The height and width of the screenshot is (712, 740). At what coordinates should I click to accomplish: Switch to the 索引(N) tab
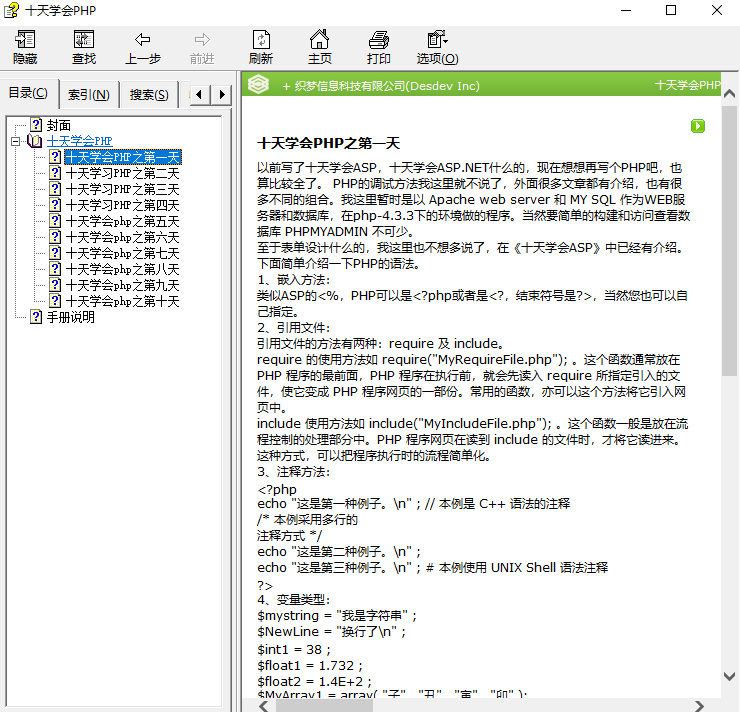click(x=88, y=95)
